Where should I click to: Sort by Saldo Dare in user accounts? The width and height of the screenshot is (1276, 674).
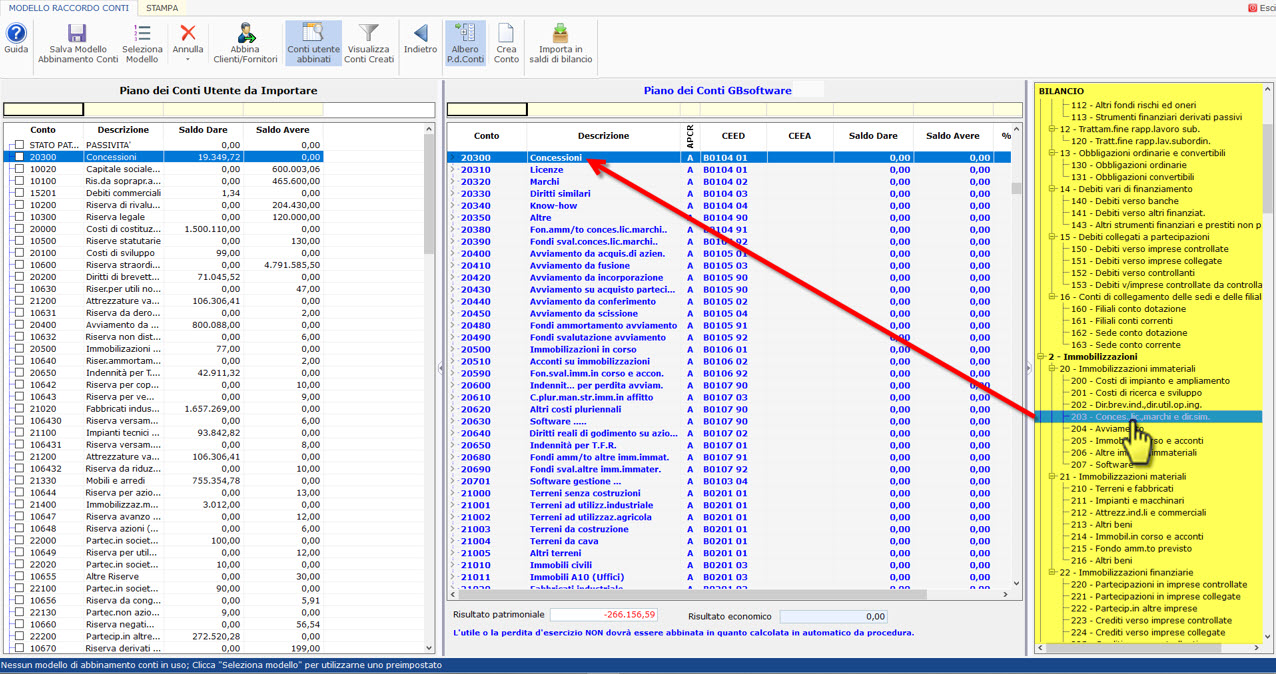202,130
